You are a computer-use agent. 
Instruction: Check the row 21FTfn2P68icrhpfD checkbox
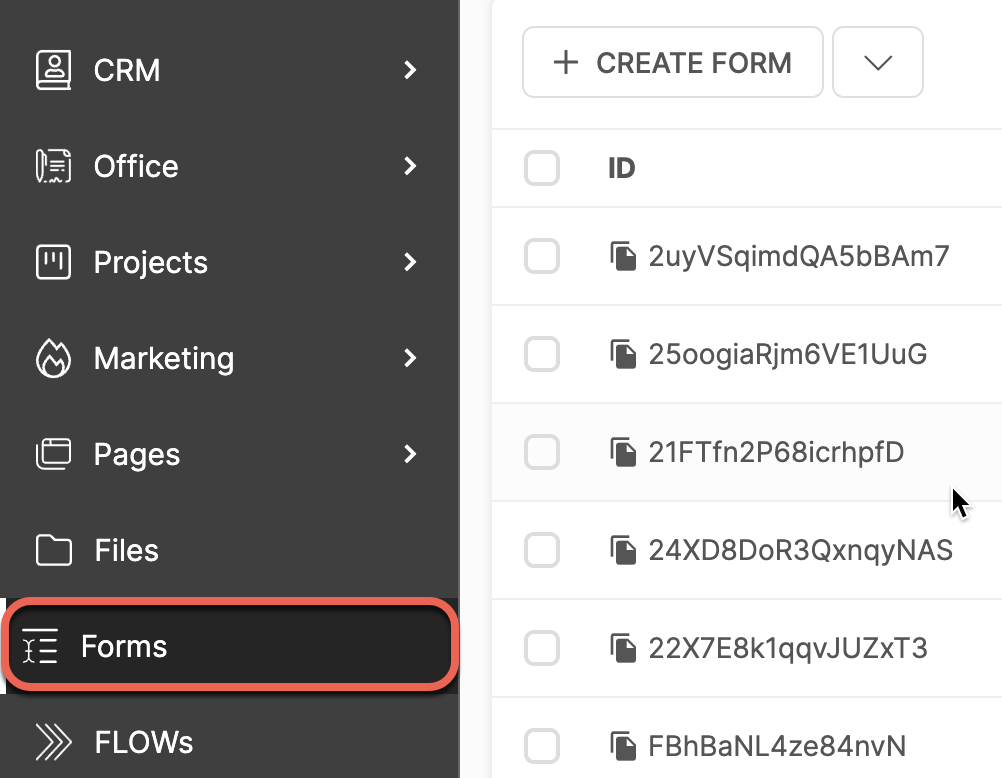point(542,452)
